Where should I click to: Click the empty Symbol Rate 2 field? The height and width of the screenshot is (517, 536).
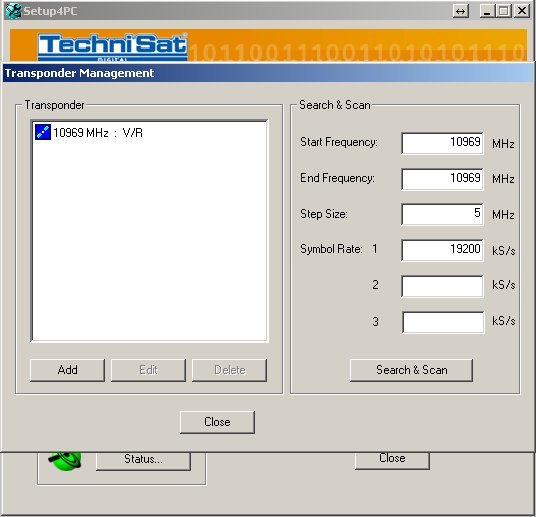(x=442, y=286)
